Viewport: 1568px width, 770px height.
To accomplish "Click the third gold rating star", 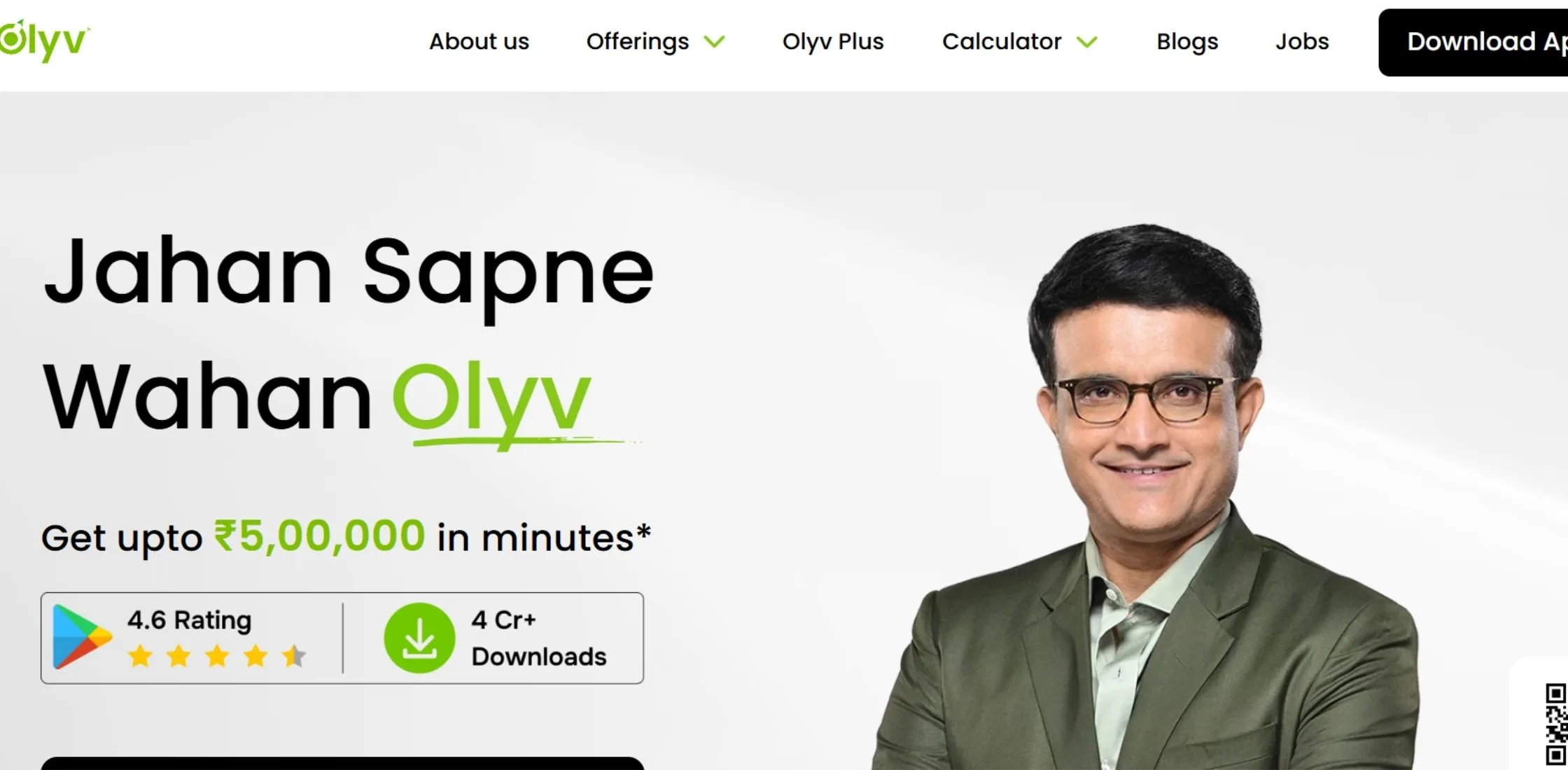I will pos(217,656).
